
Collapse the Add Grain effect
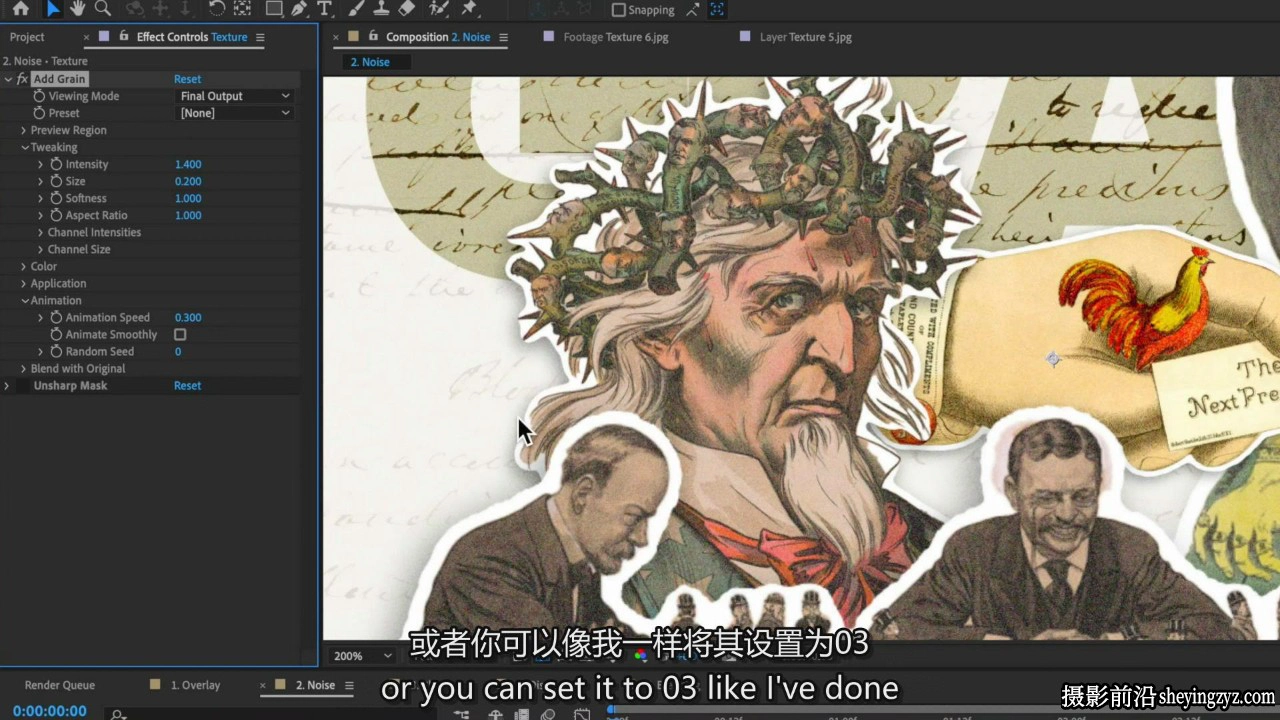click(x=8, y=79)
